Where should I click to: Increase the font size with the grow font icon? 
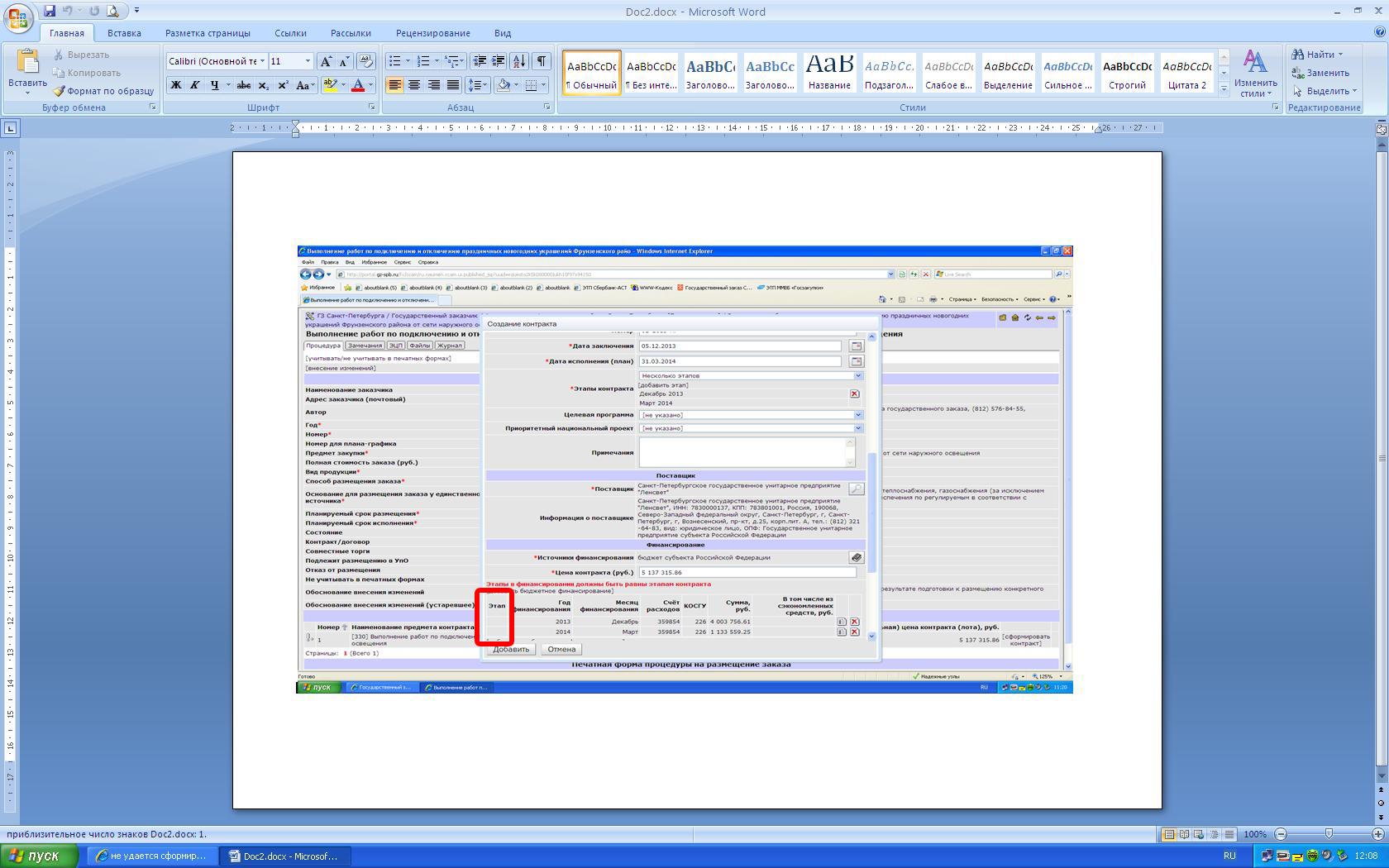coord(327,61)
